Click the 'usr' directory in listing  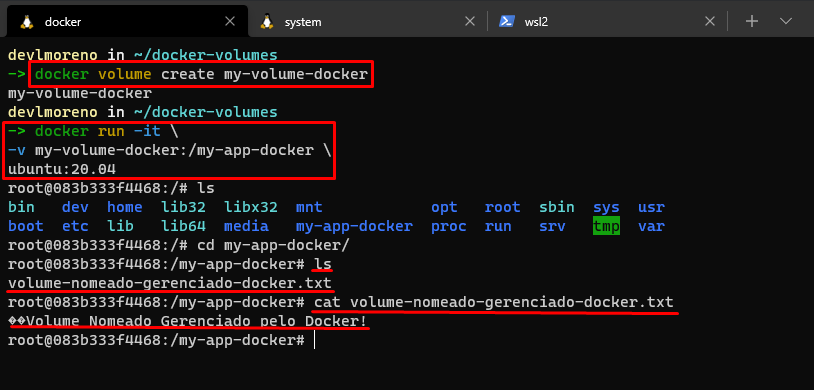[x=651, y=207]
